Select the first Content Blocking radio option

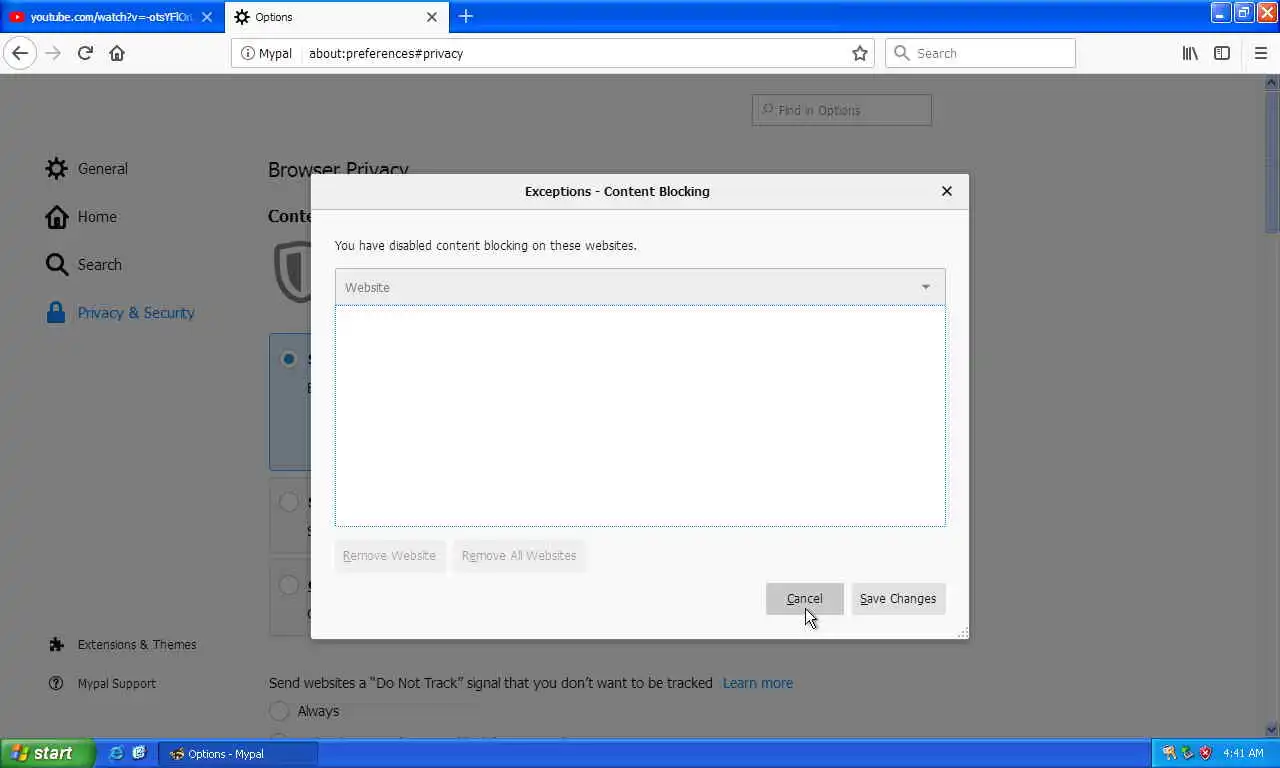click(x=289, y=359)
